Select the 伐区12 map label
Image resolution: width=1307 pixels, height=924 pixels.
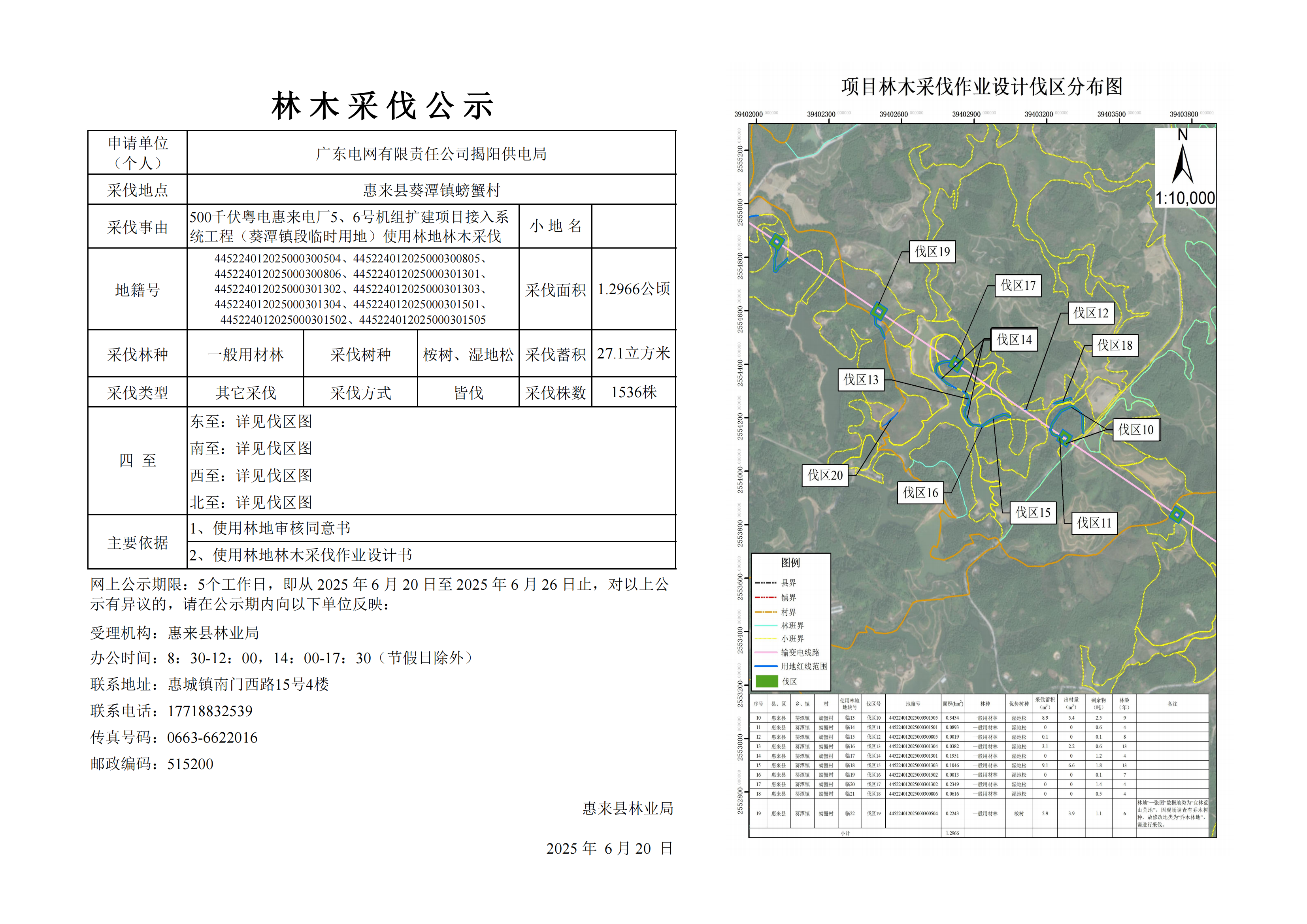tap(1091, 313)
